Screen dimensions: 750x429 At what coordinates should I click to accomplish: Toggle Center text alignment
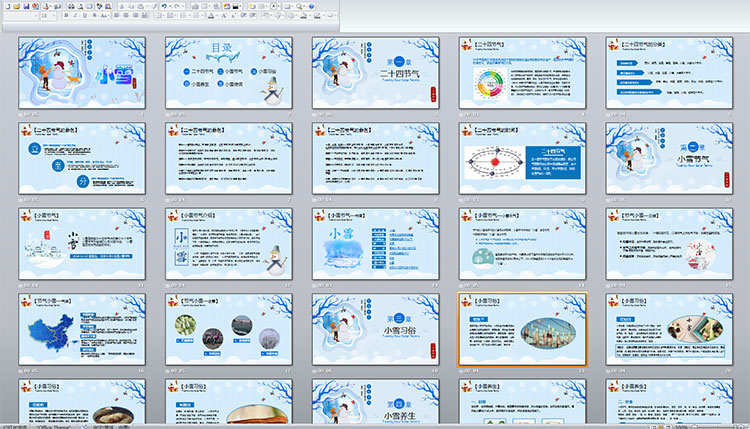click(126, 15)
